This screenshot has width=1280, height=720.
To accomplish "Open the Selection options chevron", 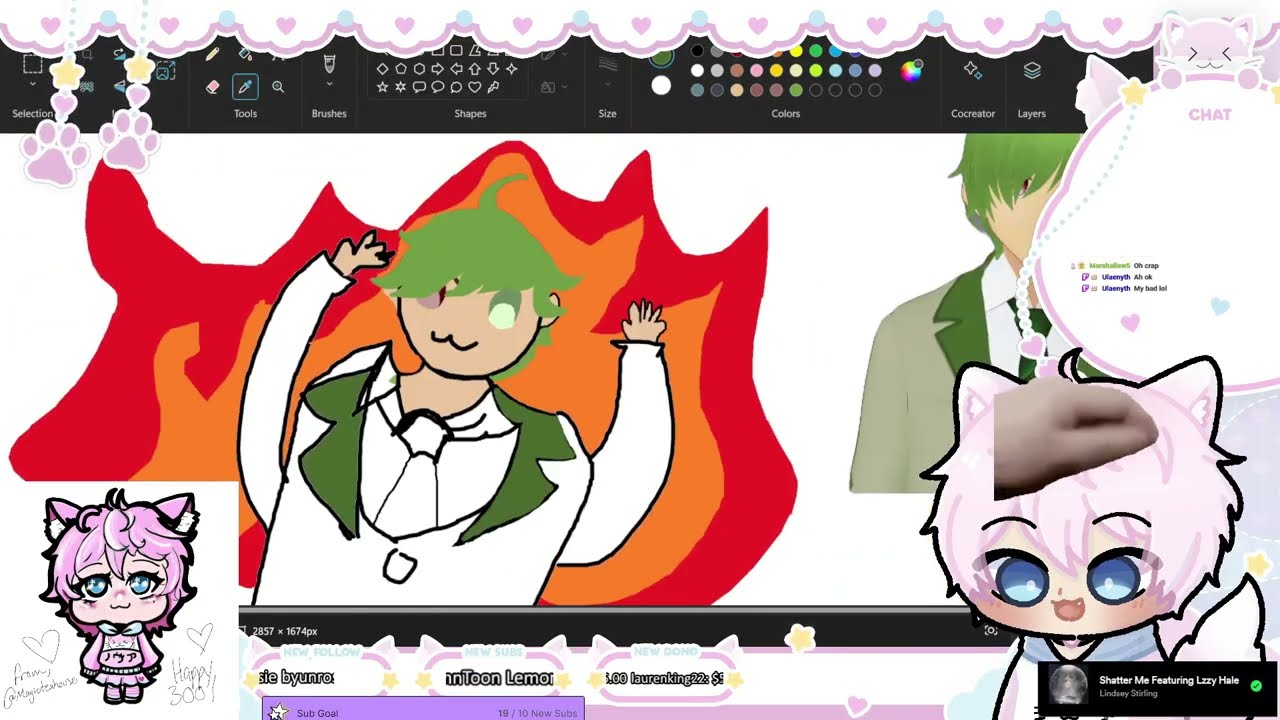I will click(33, 84).
